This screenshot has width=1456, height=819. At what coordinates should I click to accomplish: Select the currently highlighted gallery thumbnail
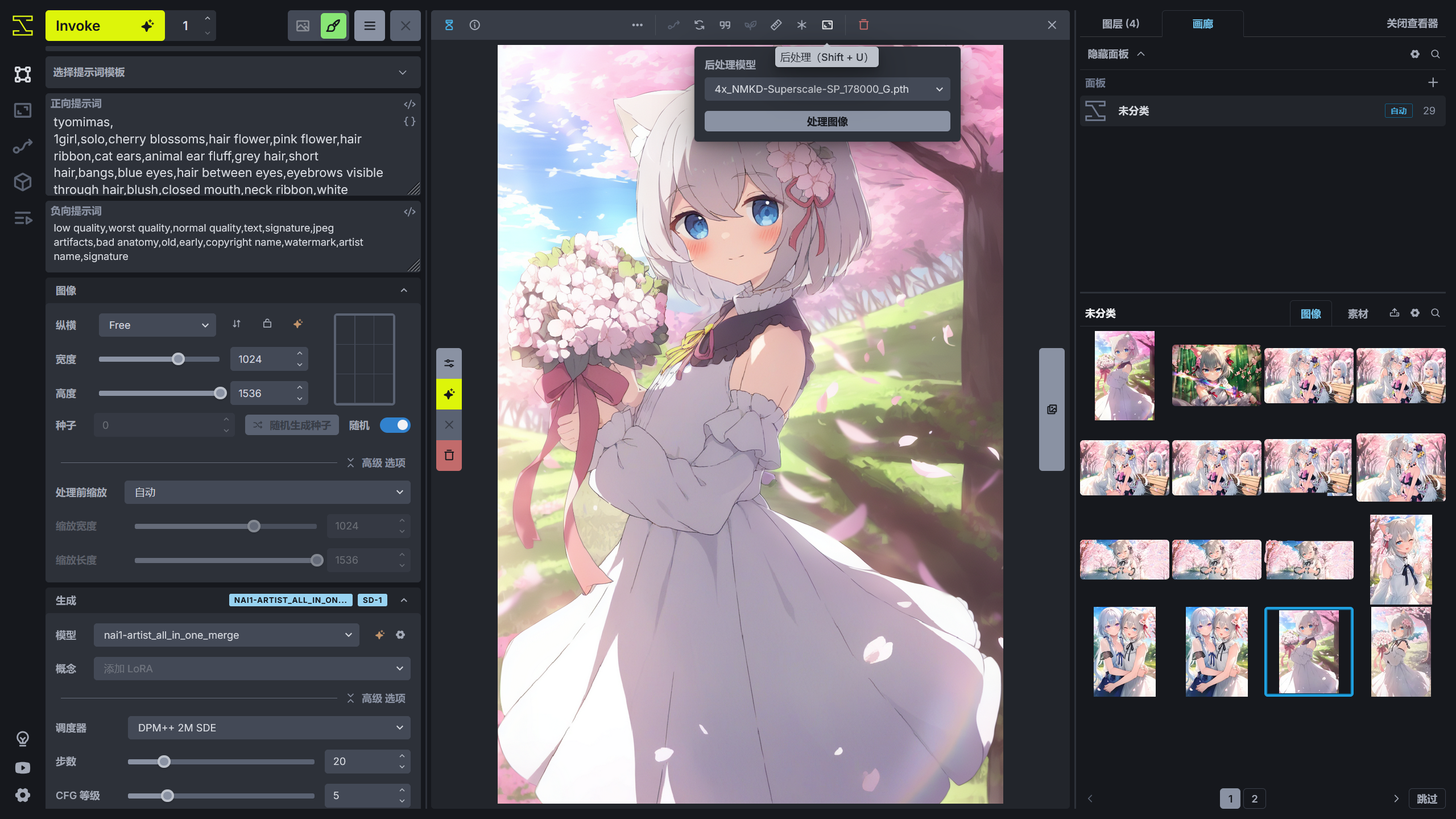[1308, 652]
